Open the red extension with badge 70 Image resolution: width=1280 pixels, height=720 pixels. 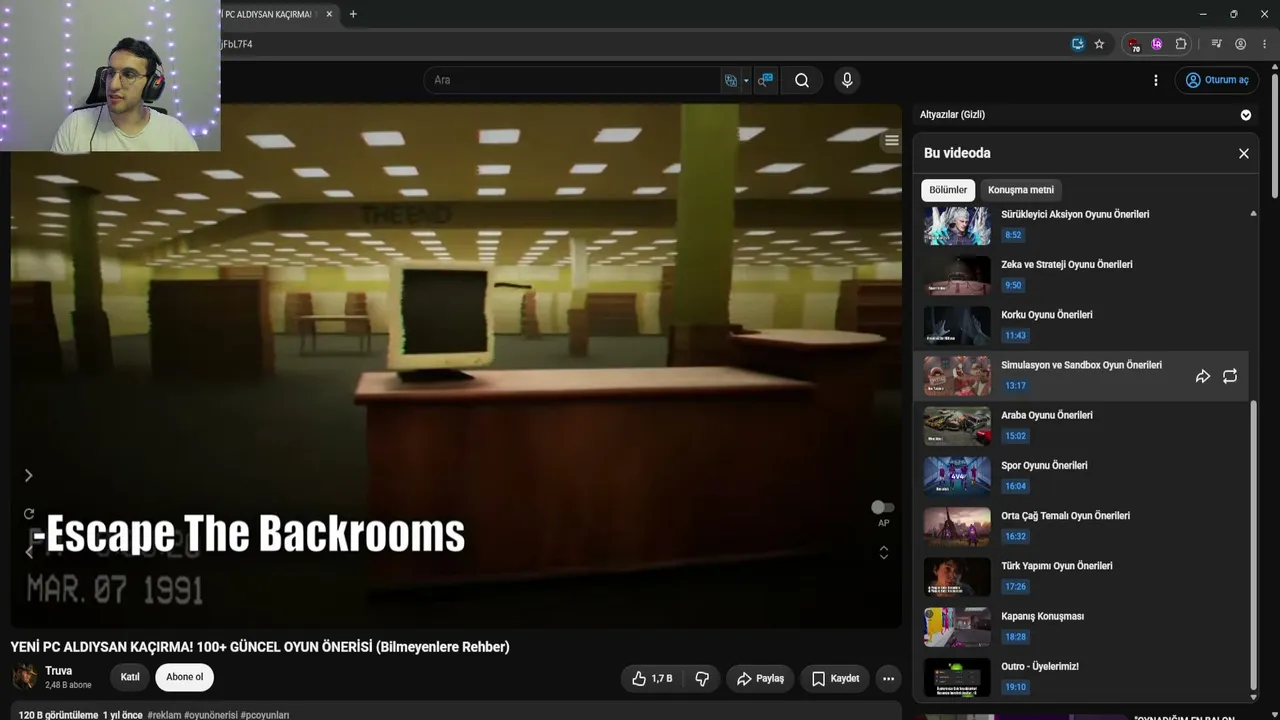point(1133,44)
